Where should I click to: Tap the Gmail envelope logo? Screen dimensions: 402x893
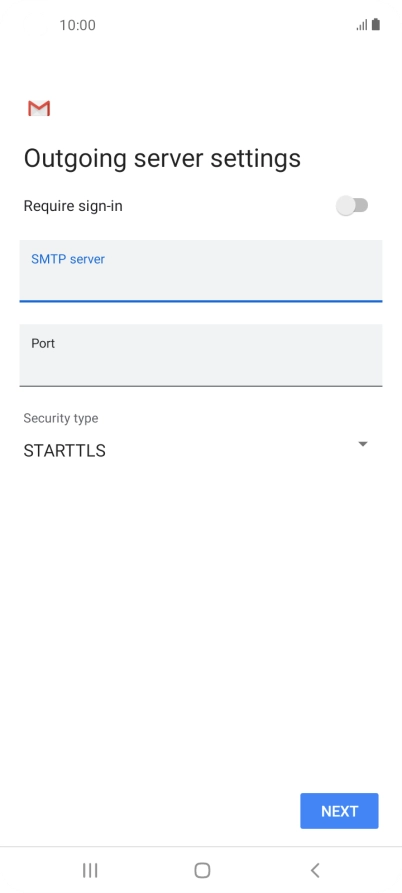coord(39,108)
